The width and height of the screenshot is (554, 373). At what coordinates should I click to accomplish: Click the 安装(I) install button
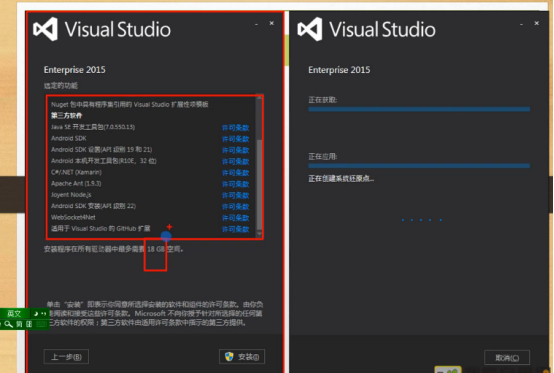tap(242, 357)
